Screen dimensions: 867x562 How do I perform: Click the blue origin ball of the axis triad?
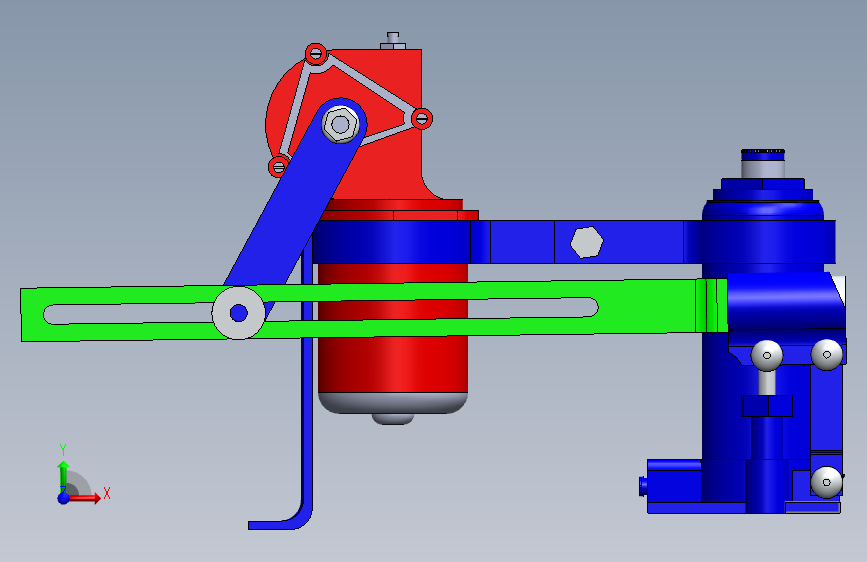(x=64, y=498)
